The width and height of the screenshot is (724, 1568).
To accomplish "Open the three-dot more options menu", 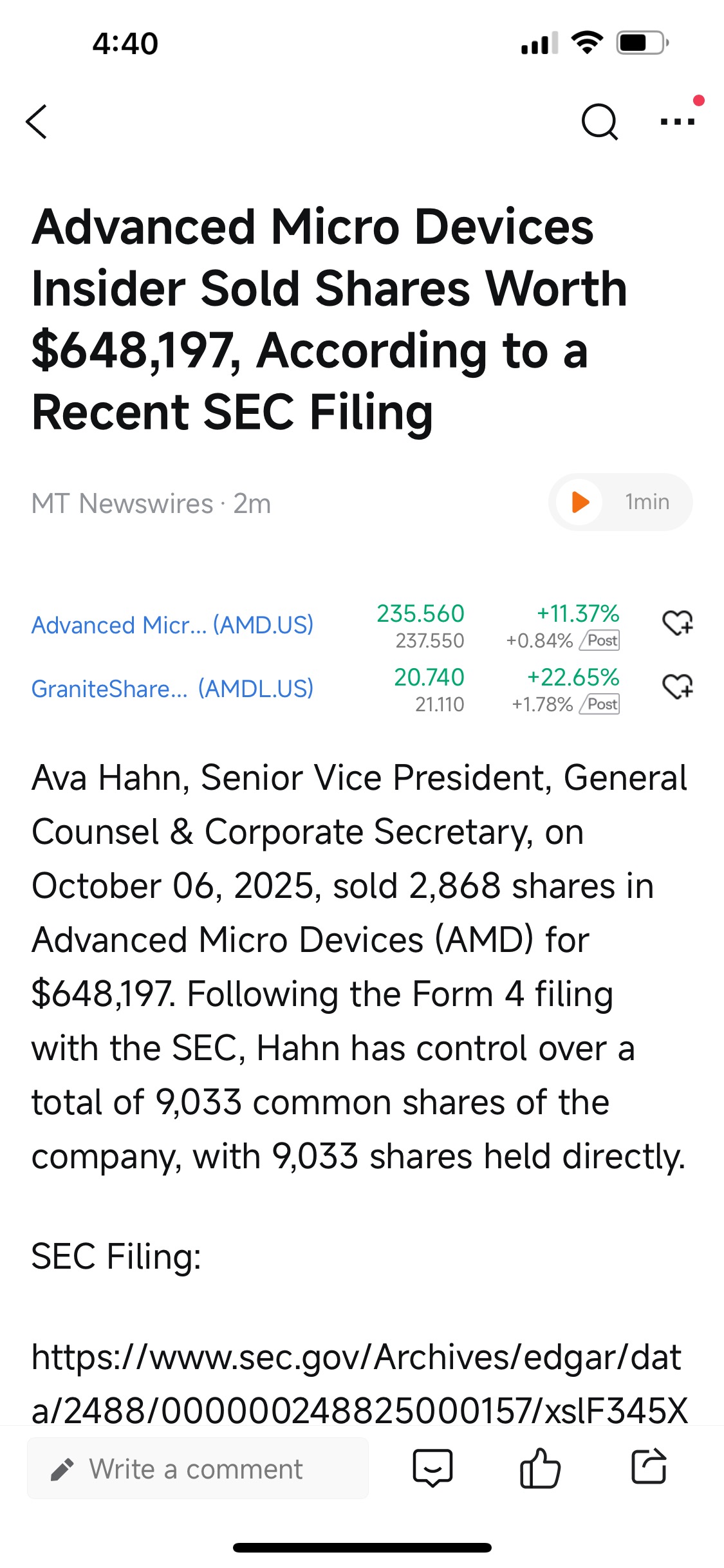I will 678,121.
